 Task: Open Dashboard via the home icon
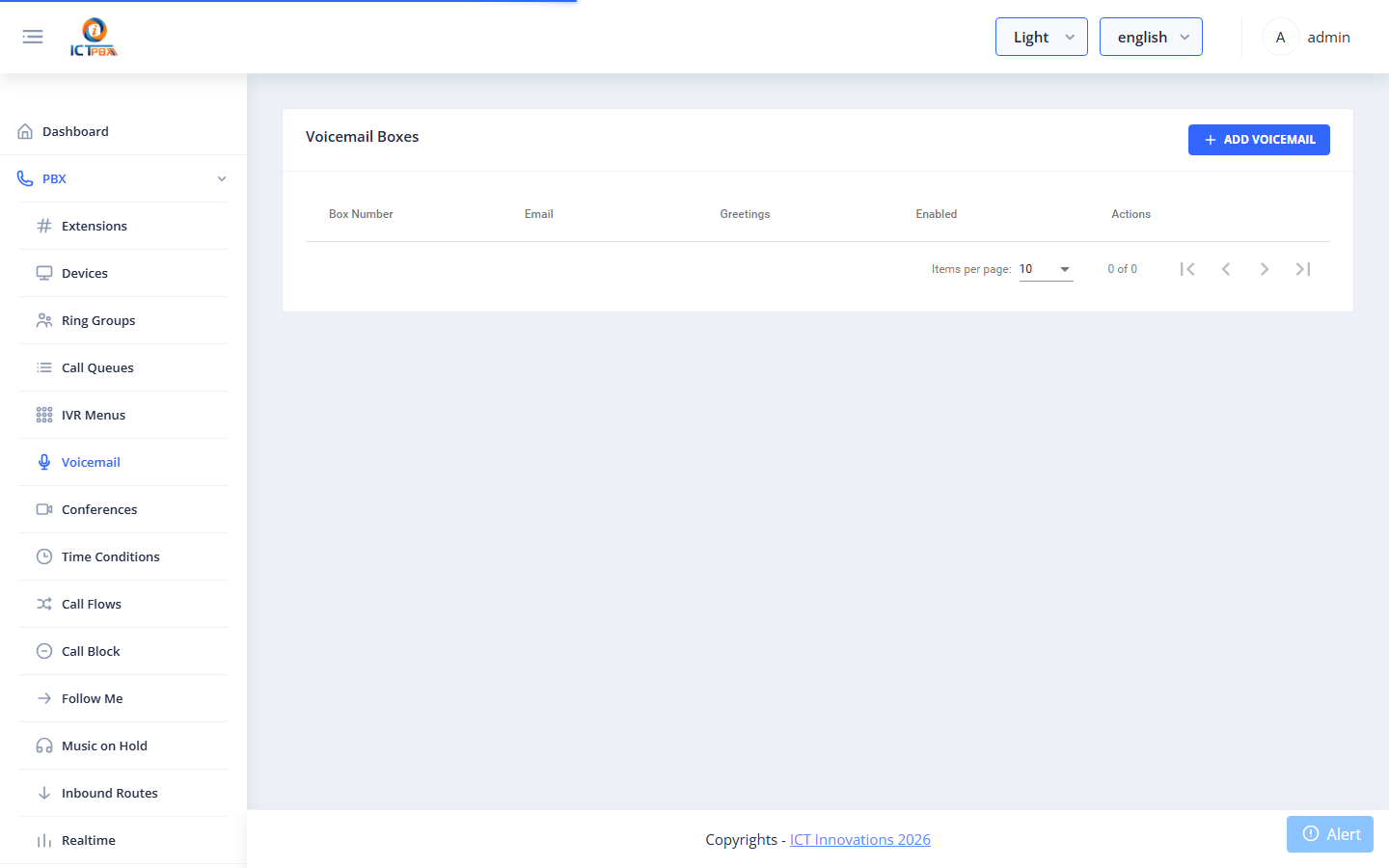pos(25,131)
